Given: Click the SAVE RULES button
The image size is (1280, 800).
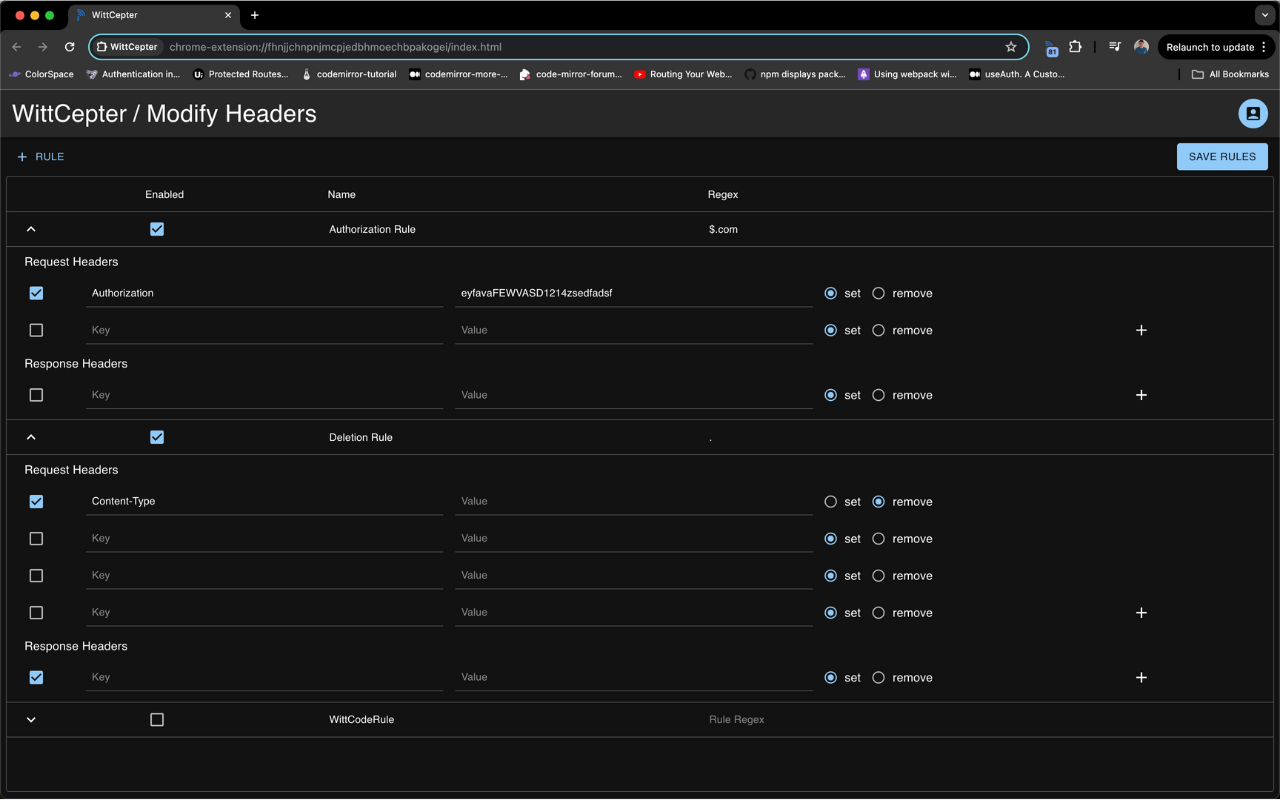Looking at the screenshot, I should click(x=1222, y=157).
